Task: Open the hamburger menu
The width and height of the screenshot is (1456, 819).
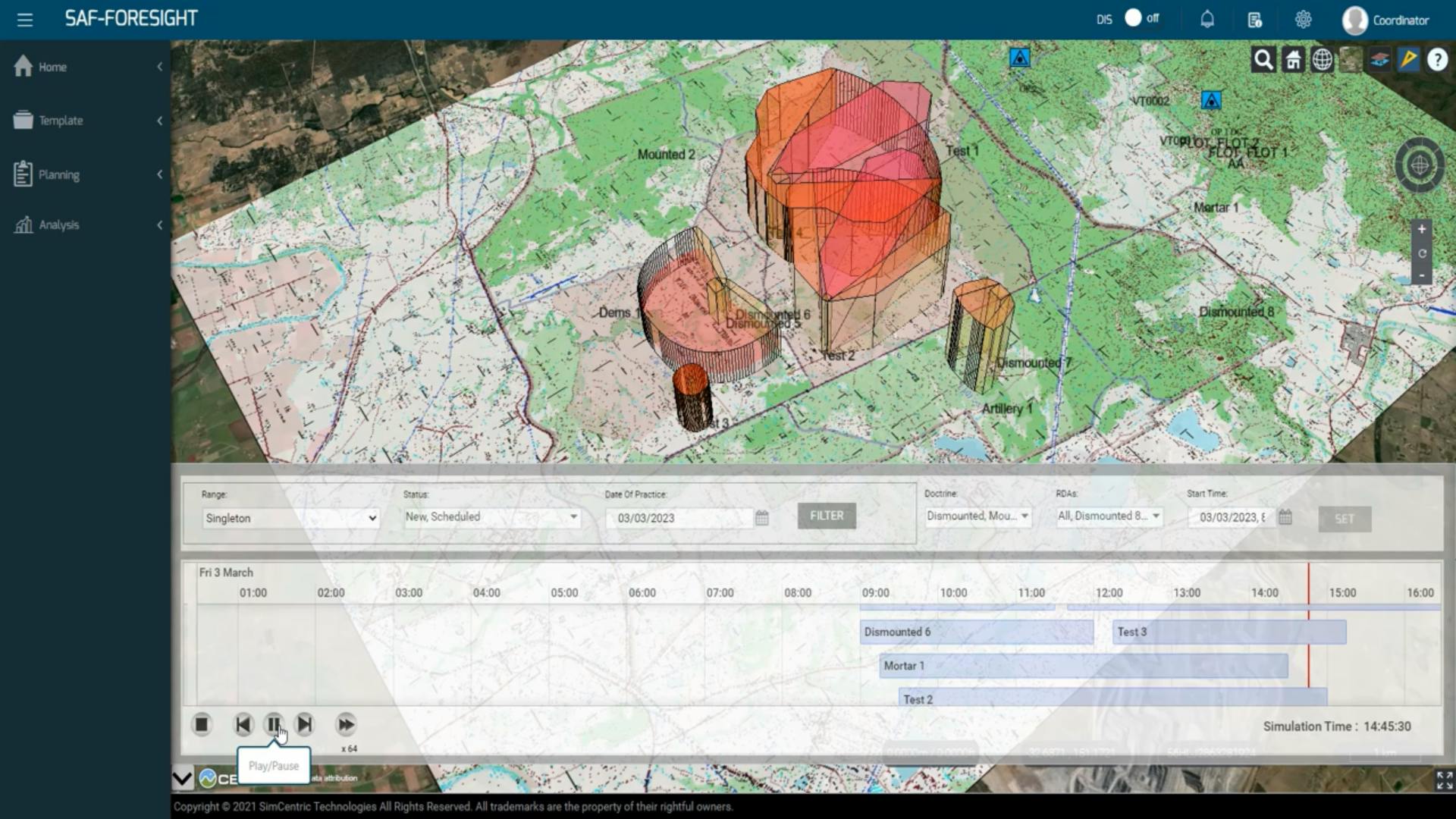Action: (26, 20)
